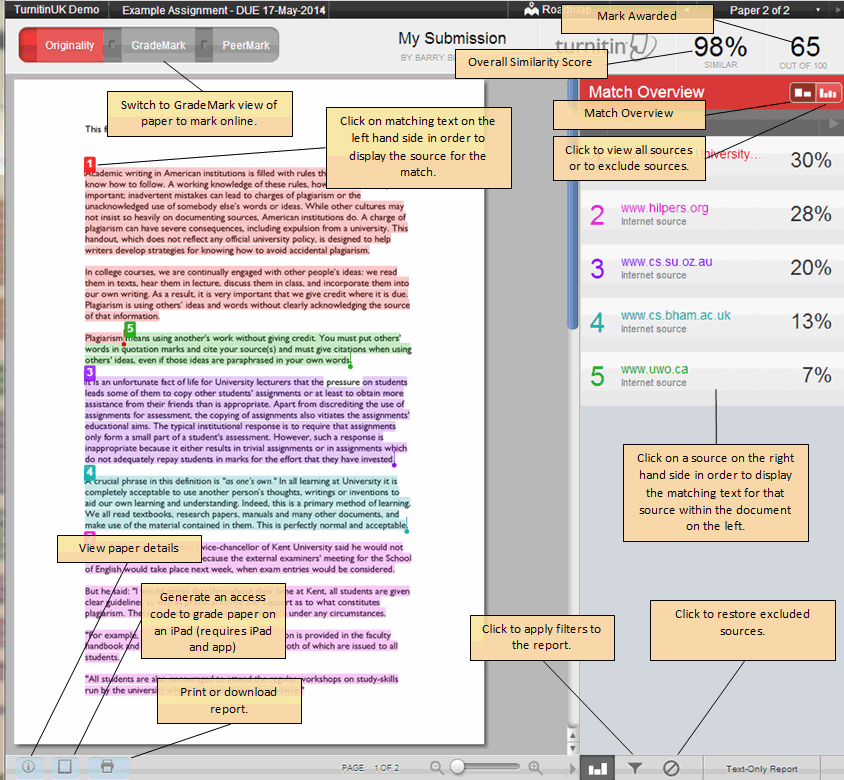Viewport: 844px width, 780px height.
Task: Click teal highlighted text 'A crucial phrase'
Action: (x=248, y=503)
